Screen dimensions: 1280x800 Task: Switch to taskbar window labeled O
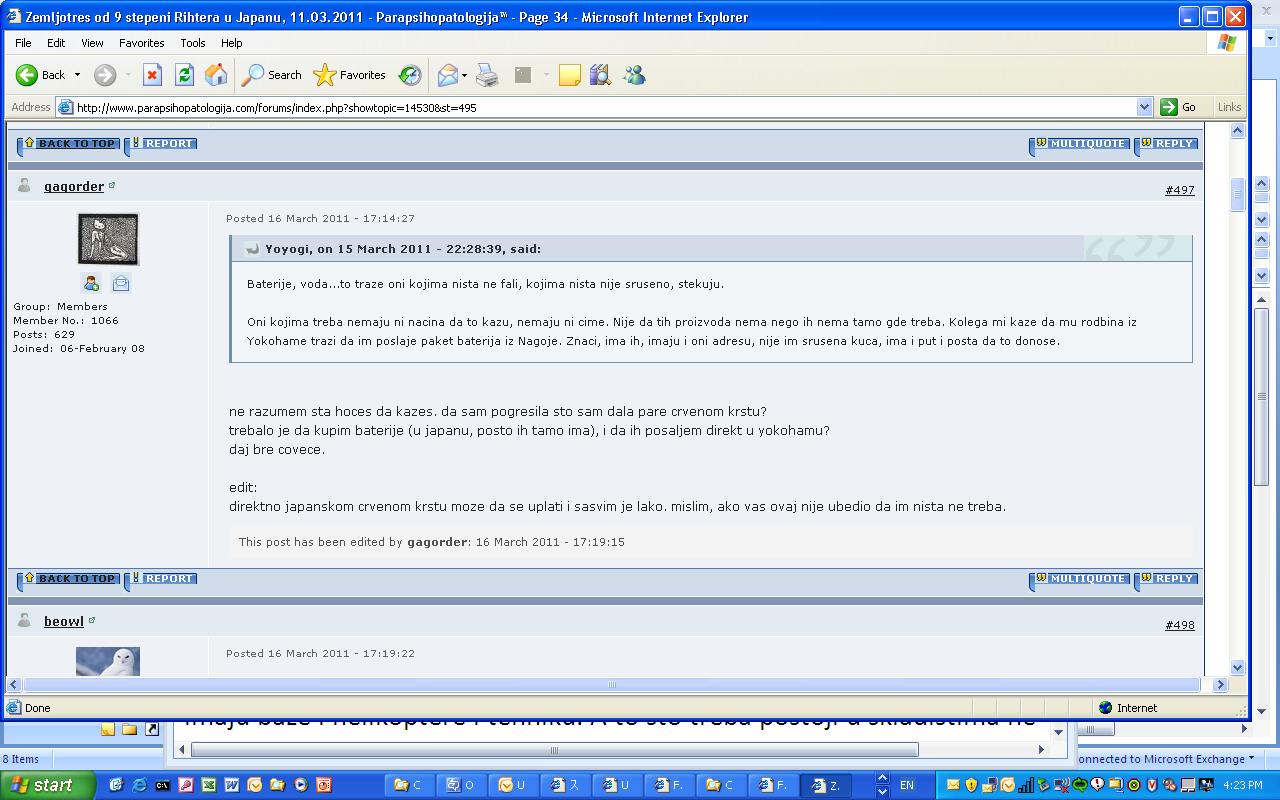(460, 785)
